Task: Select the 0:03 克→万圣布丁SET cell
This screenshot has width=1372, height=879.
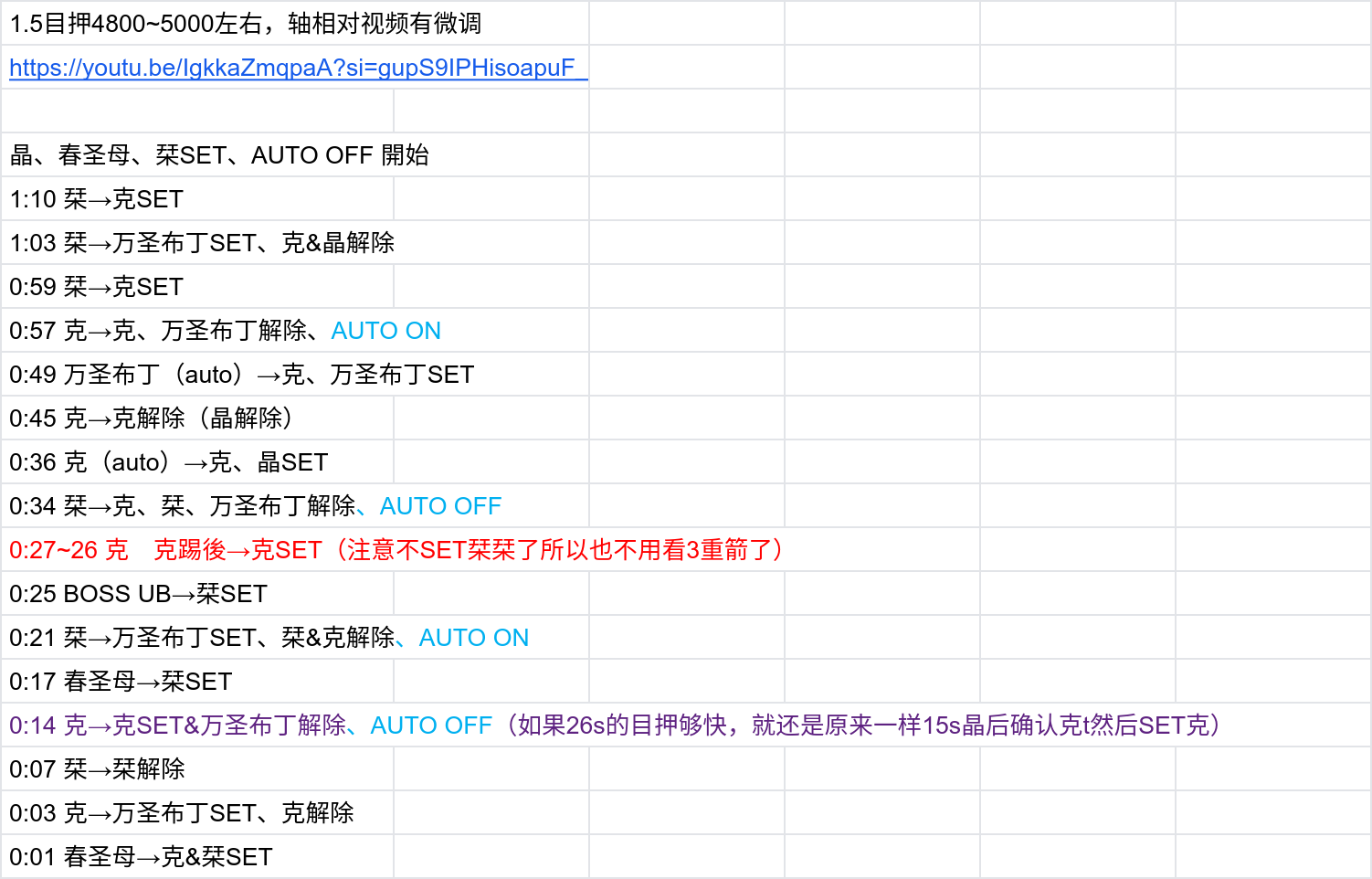Action: point(181,813)
